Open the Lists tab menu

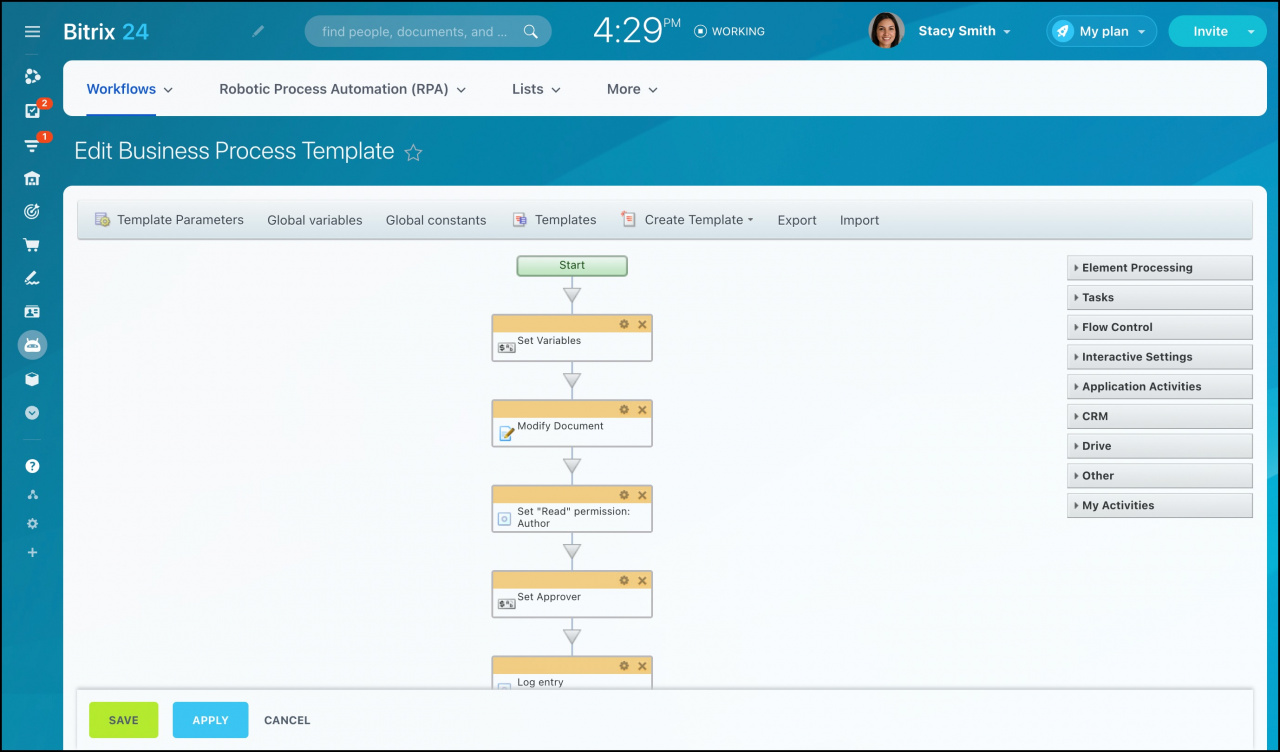pos(536,89)
